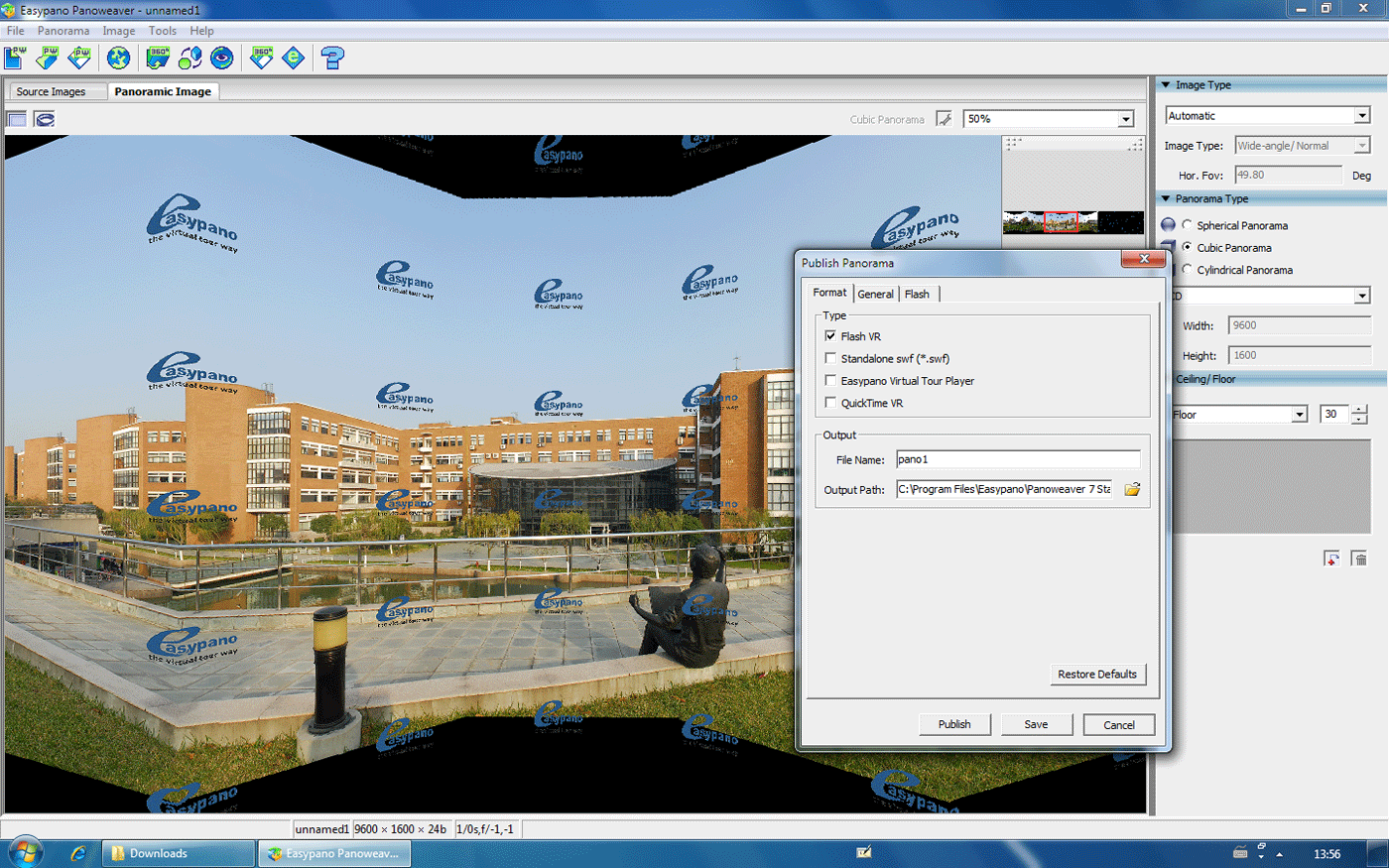Click status bar text '9600 × 1600 × 24b'
Screen dimensions: 1389x868
401,829
